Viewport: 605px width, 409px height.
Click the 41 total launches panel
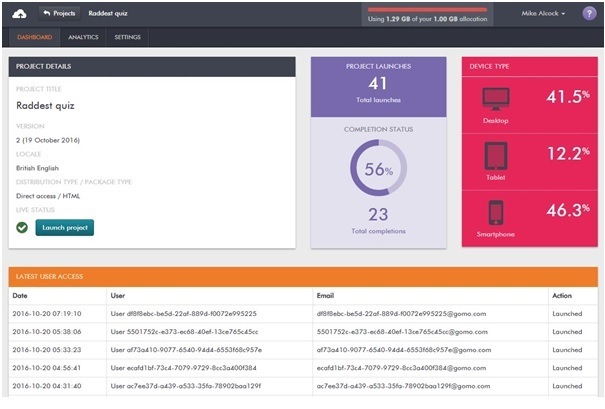(378, 87)
